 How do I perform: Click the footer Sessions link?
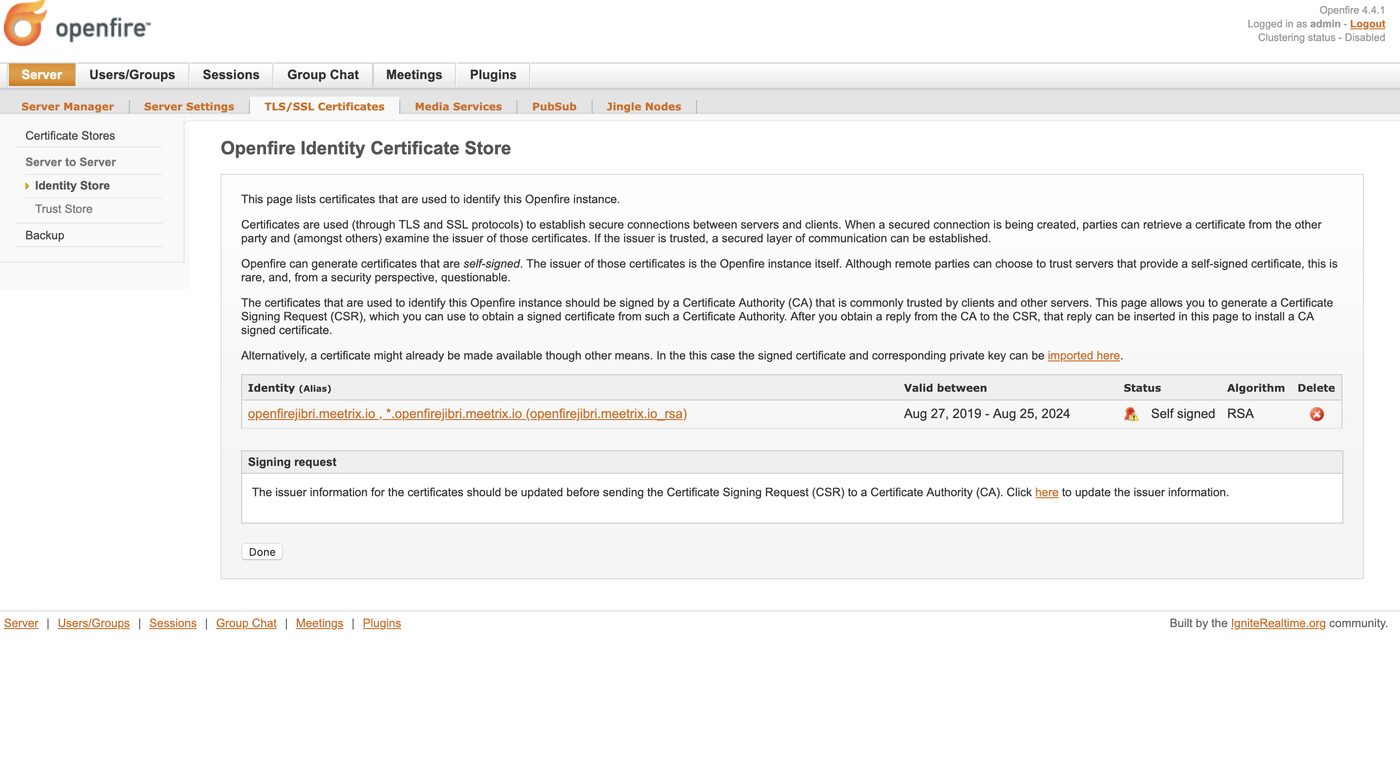pos(173,623)
